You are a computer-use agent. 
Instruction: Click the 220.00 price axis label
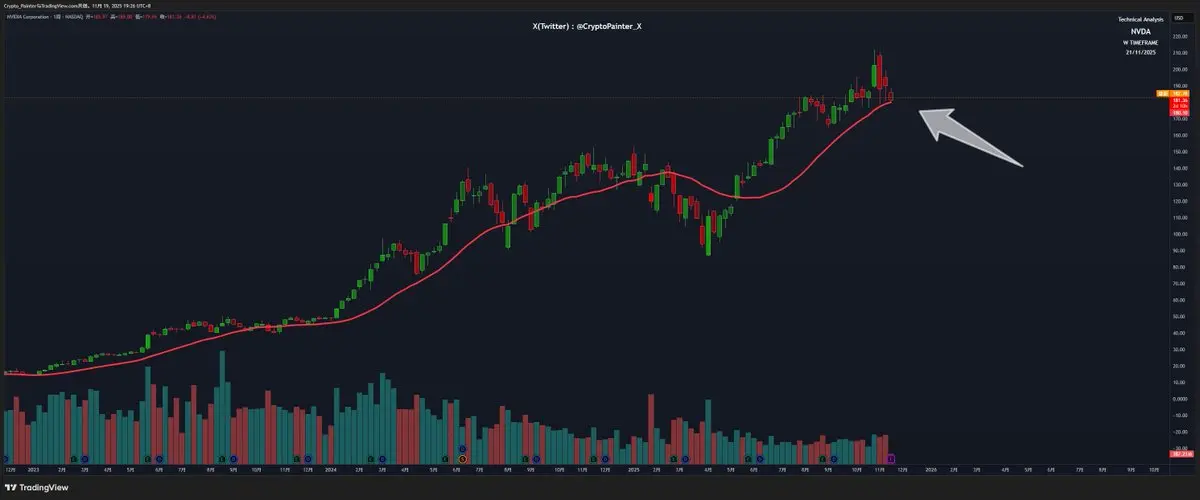(x=1180, y=36)
